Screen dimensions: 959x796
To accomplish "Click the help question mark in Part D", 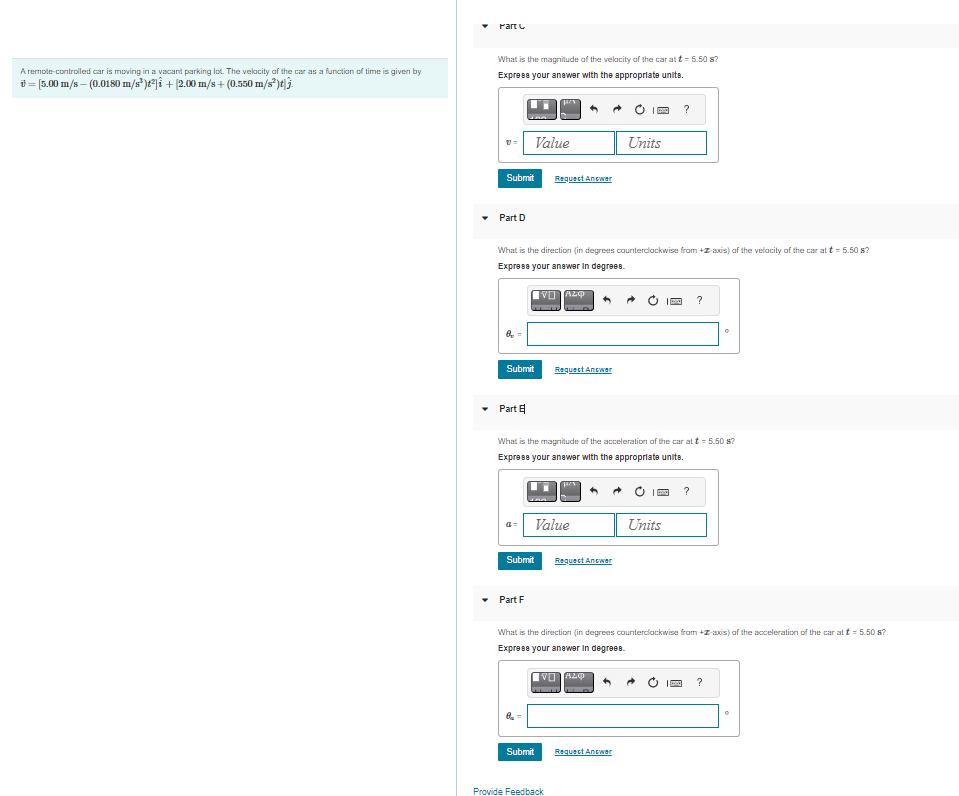I will point(700,299).
